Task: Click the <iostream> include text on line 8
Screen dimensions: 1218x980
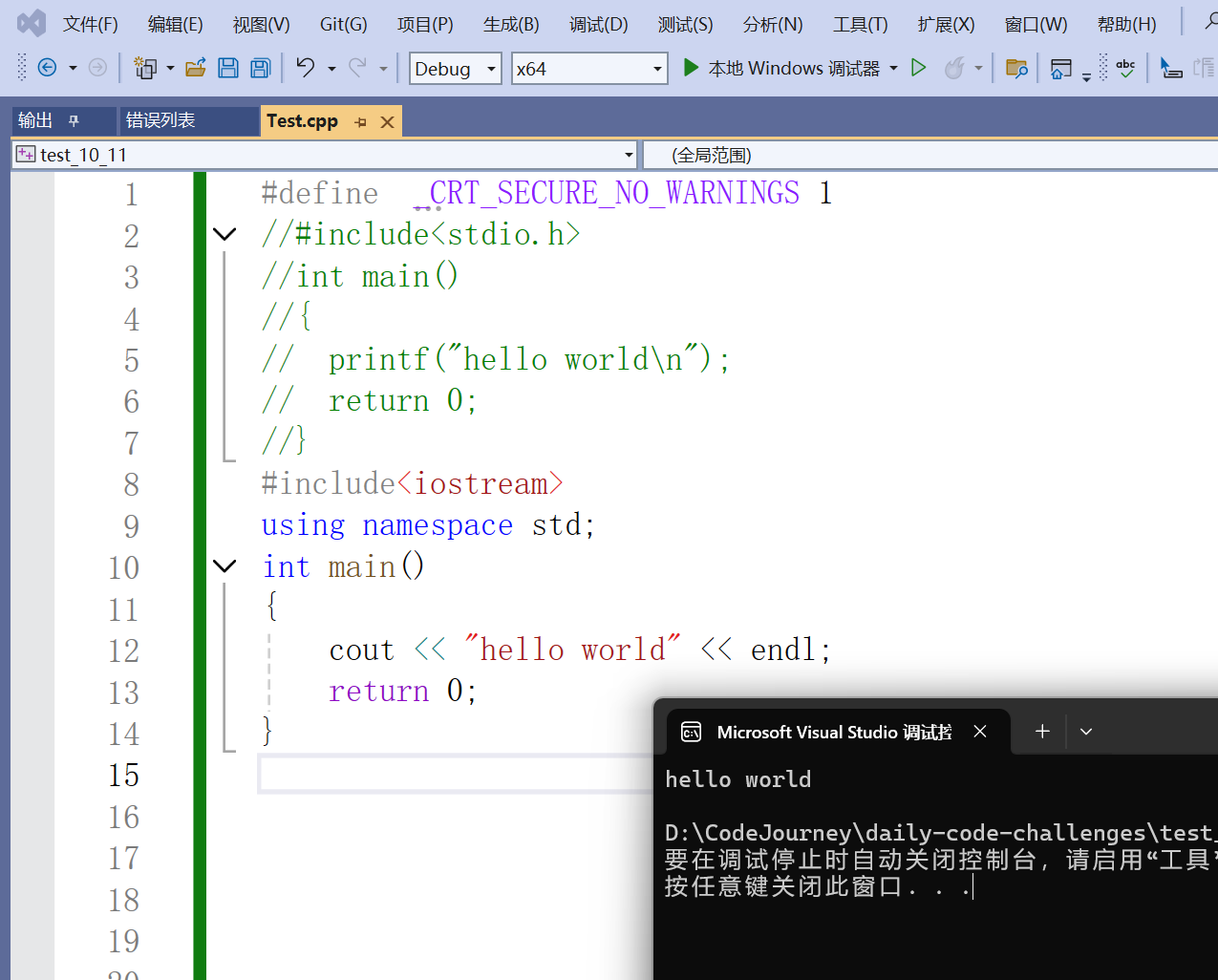Action: coord(480,483)
